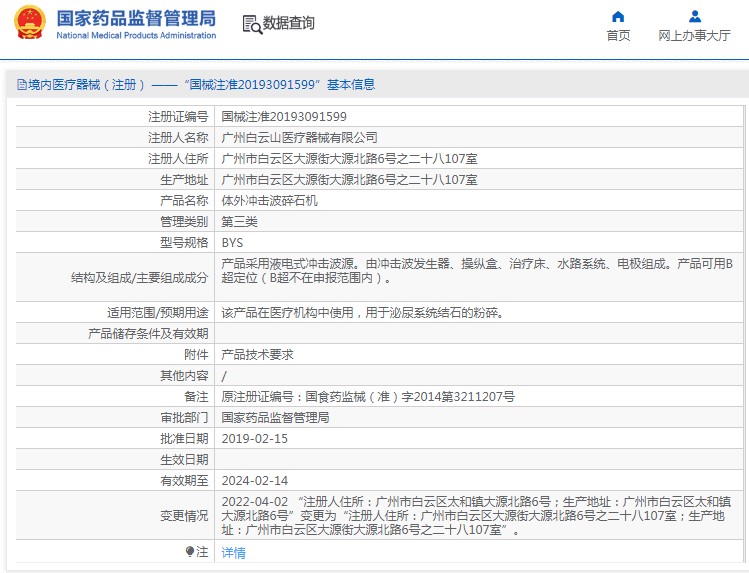Image resolution: width=749 pixels, height=573 pixels.
Task: Click the 结构及组成 description text
Action: point(477,271)
